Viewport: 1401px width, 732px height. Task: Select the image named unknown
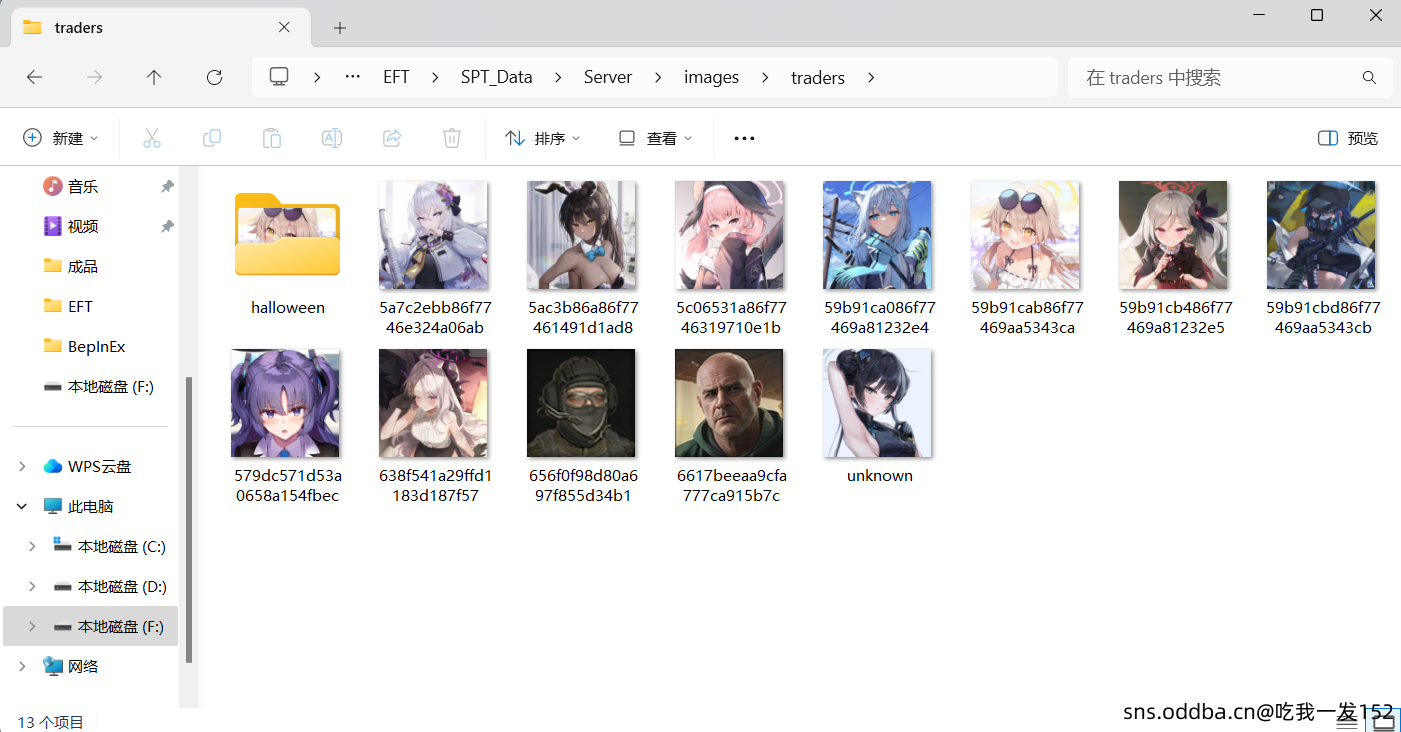[876, 418]
